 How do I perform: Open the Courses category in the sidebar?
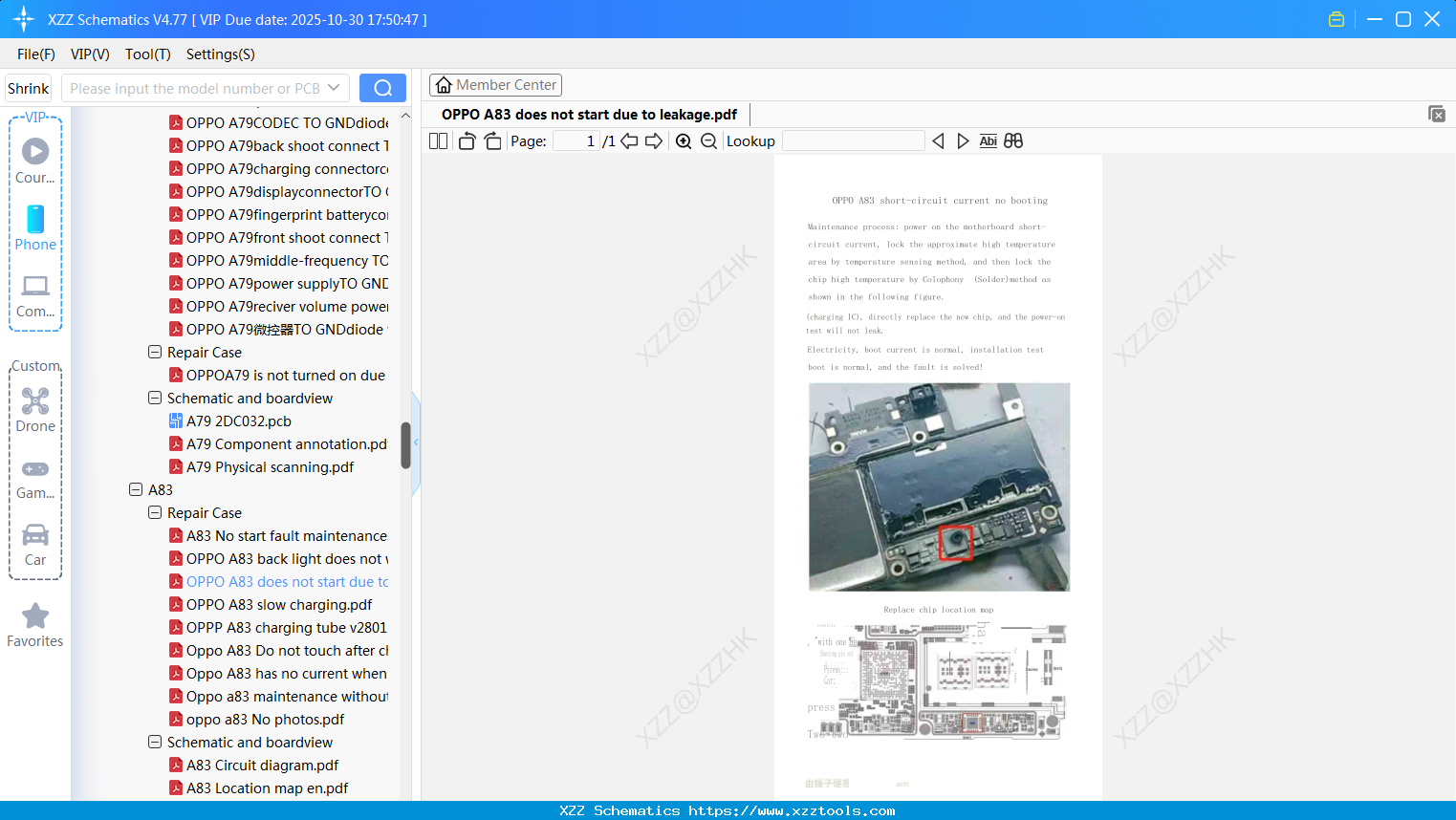pyautogui.click(x=35, y=161)
